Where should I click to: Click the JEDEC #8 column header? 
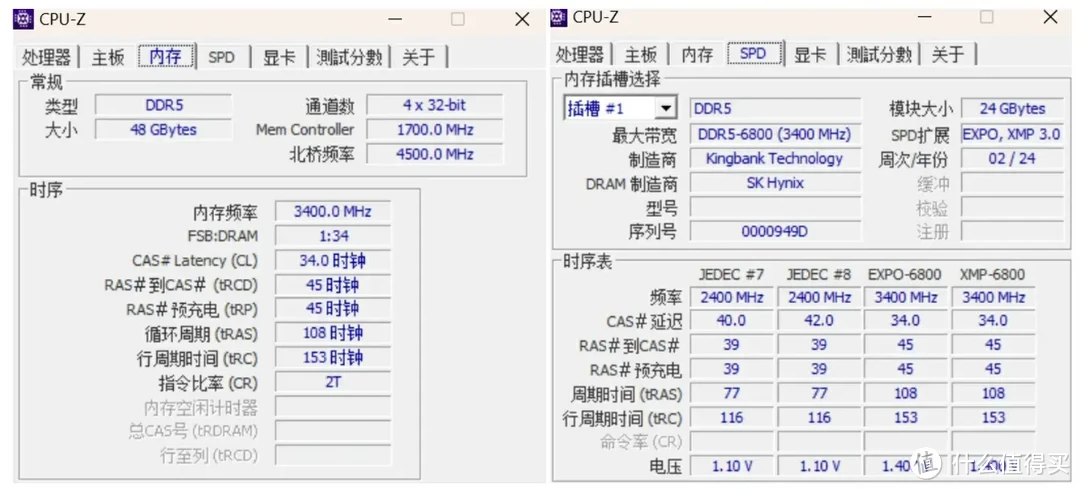(818, 274)
